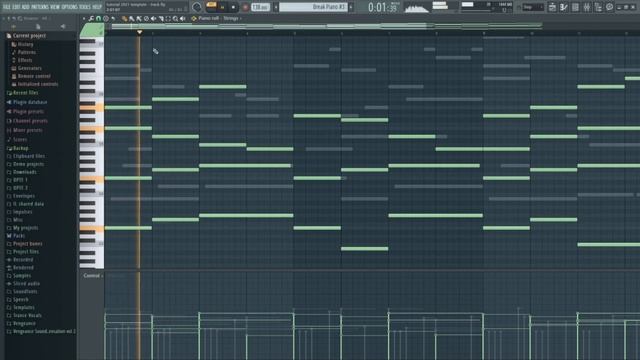Open the OPTIONS menu

(x=69, y=7)
